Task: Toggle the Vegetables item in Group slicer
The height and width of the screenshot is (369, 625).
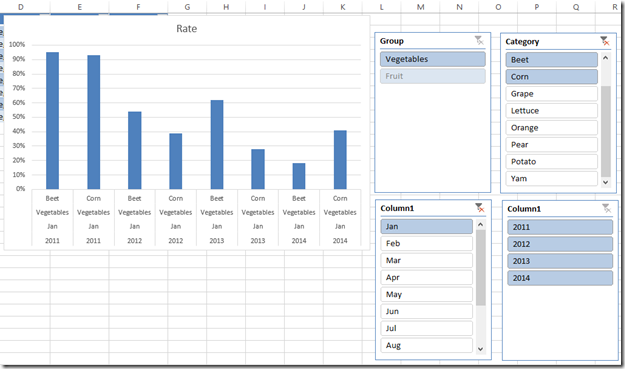Action: [x=432, y=59]
